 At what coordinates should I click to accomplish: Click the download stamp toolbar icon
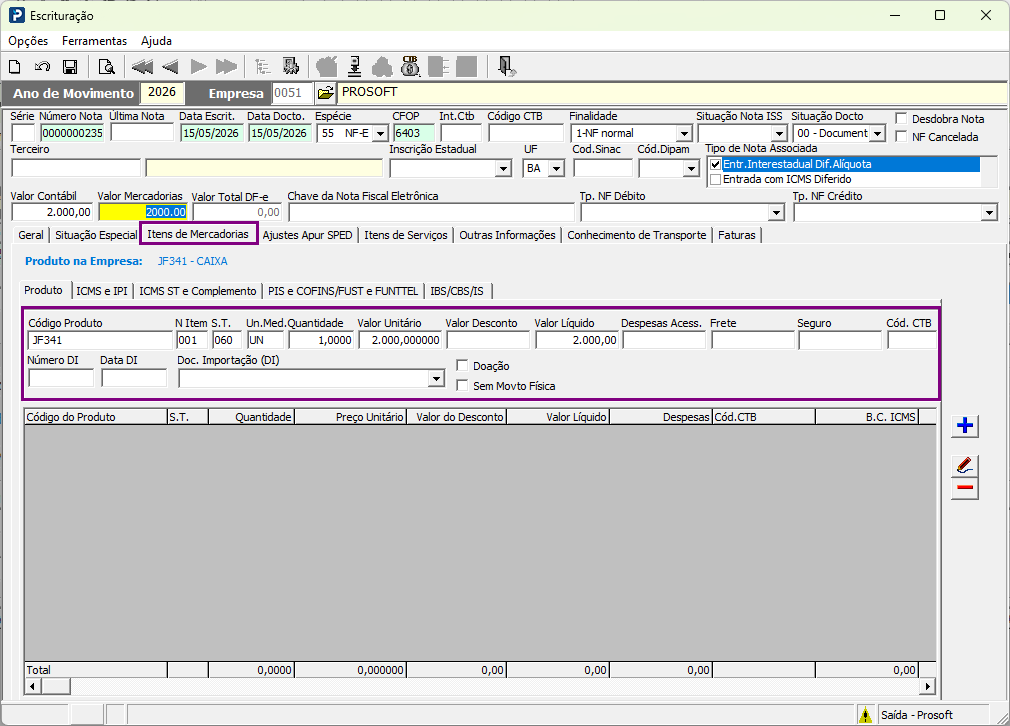click(355, 67)
